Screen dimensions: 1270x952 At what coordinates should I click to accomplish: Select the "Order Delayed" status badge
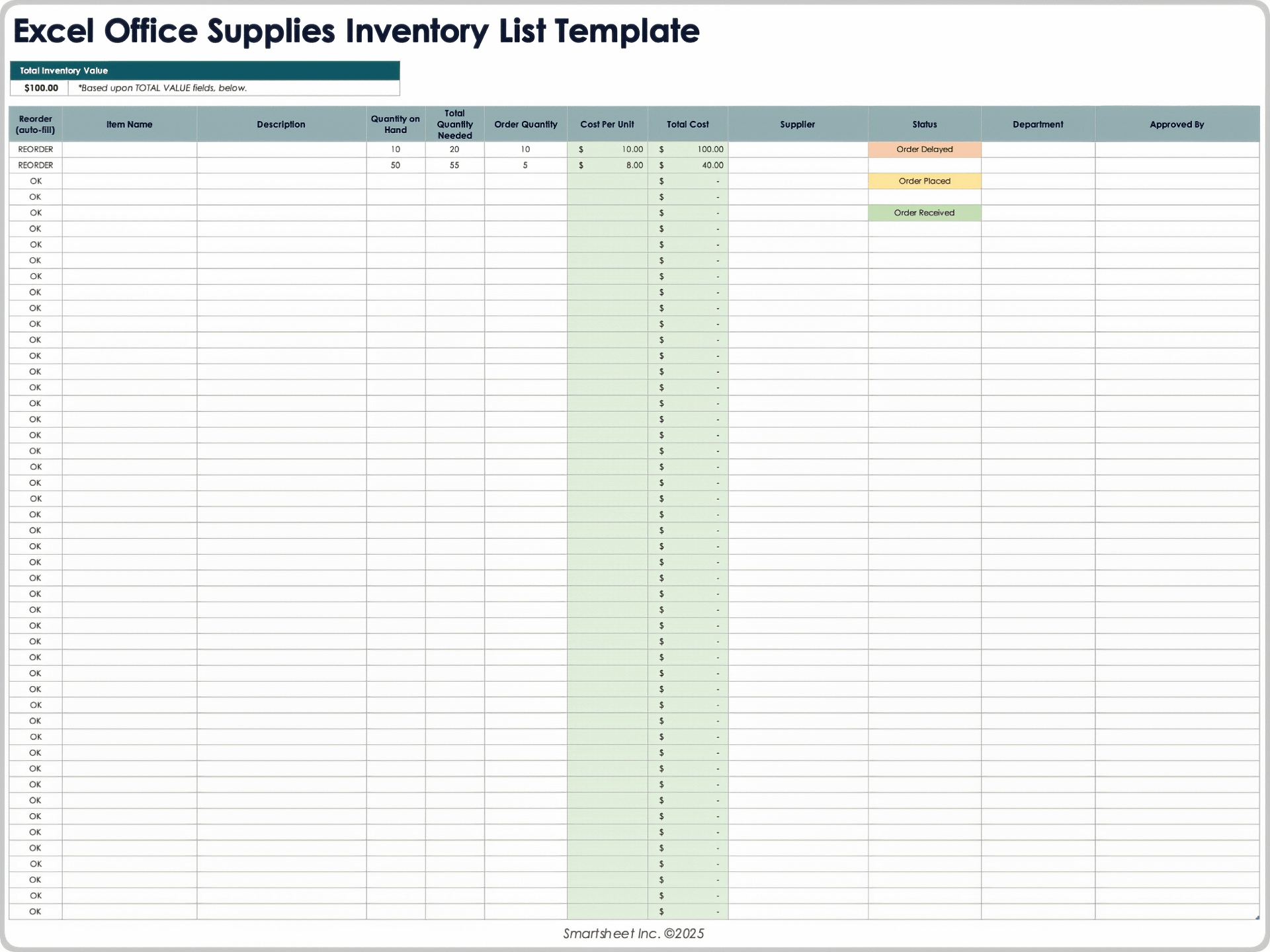pyautogui.click(x=923, y=149)
